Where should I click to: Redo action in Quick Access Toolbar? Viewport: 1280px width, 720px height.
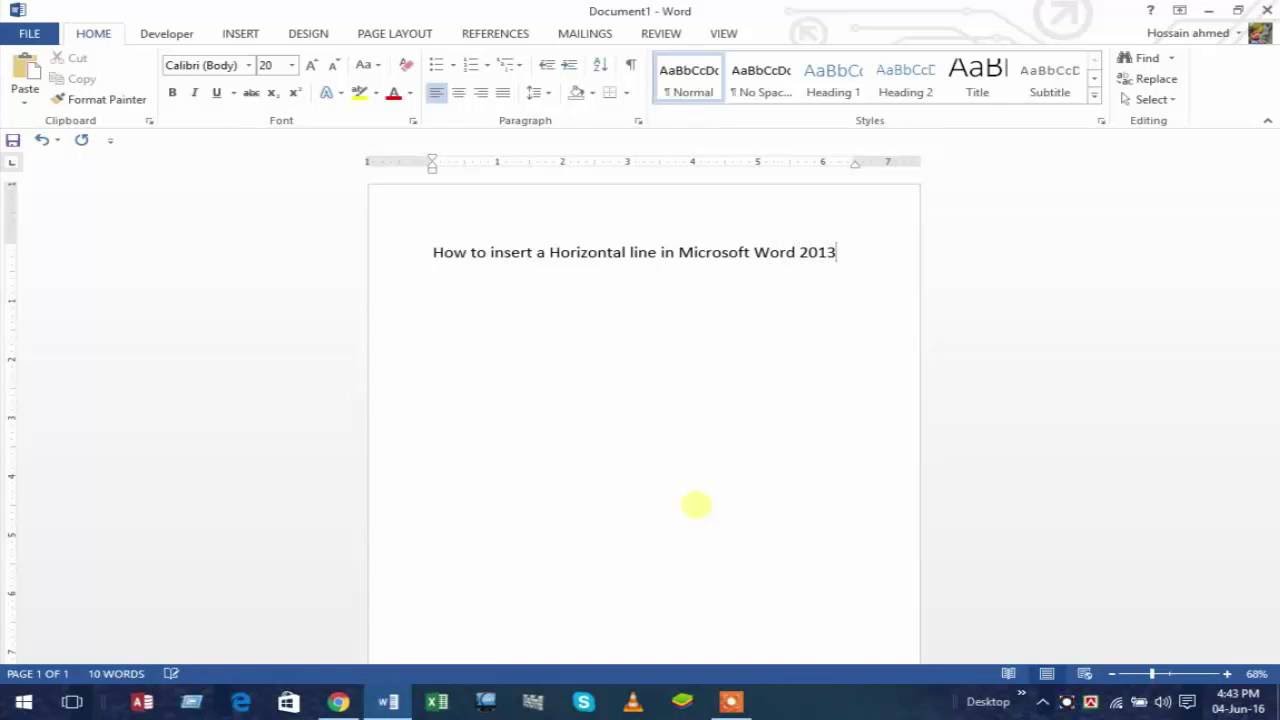click(82, 140)
